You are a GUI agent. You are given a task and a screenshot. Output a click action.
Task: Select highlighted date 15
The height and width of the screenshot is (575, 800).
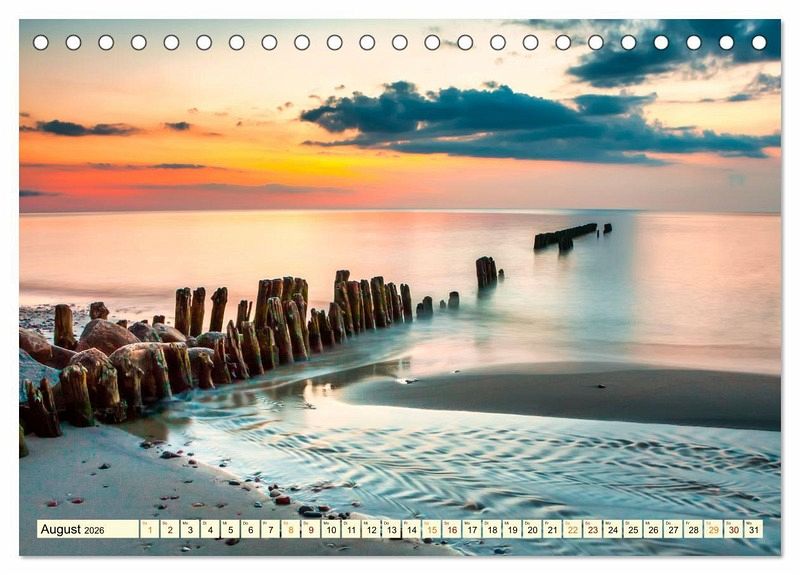(x=432, y=529)
